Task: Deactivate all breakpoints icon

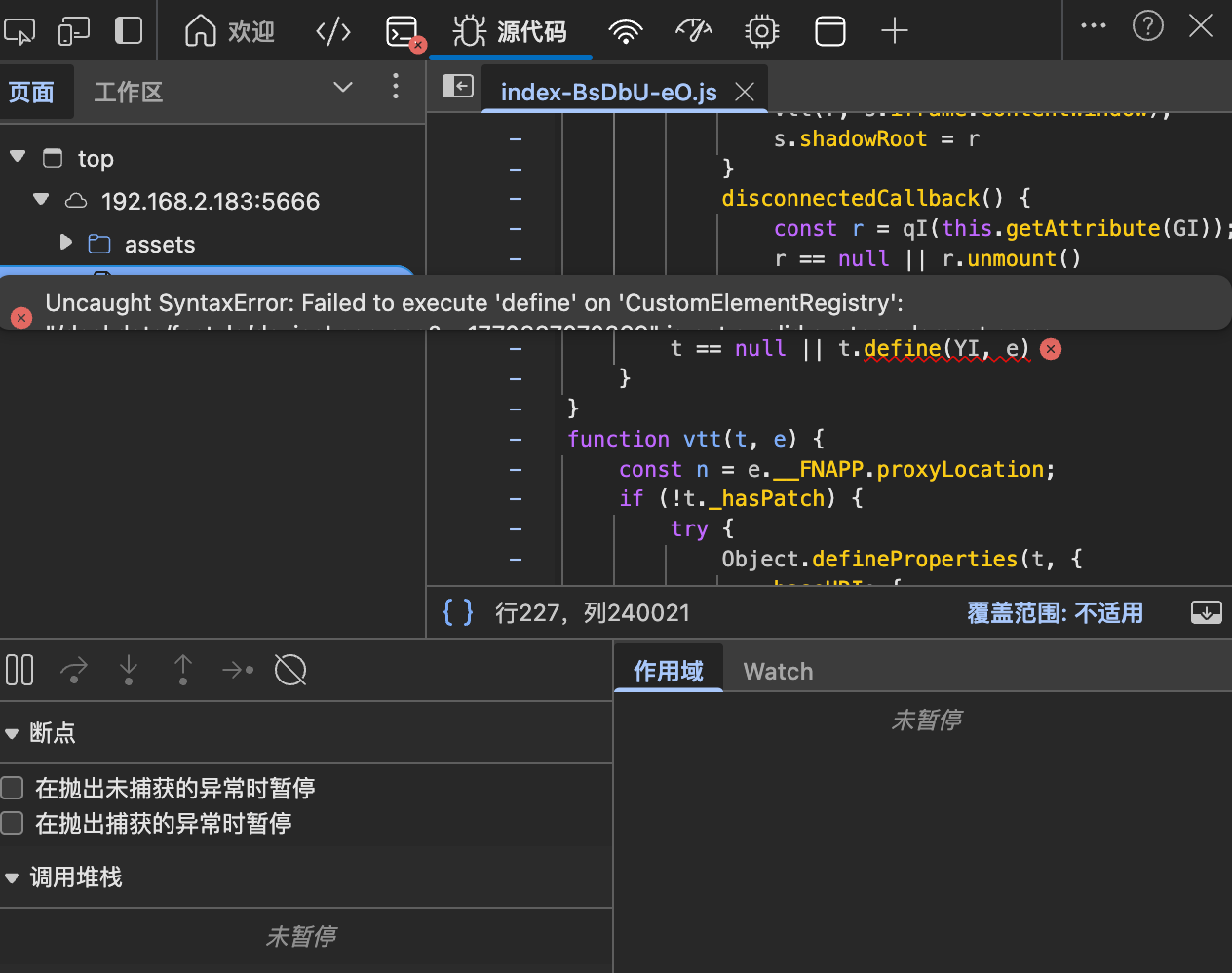Action: pos(290,670)
